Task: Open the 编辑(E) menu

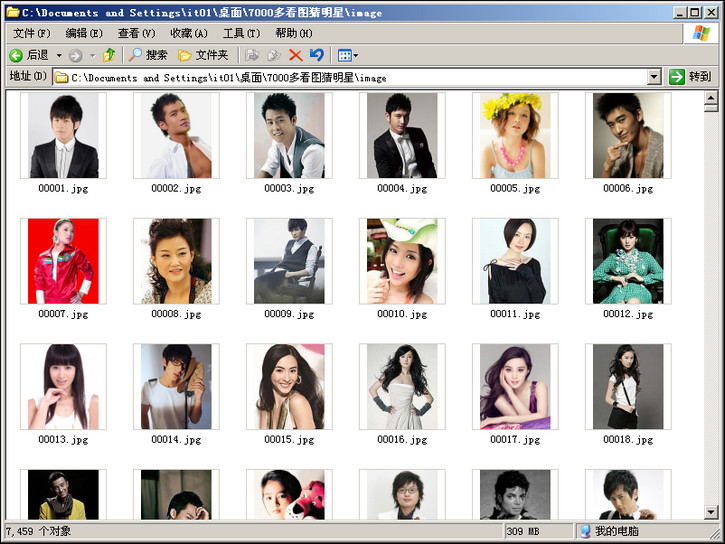Action: (84, 33)
